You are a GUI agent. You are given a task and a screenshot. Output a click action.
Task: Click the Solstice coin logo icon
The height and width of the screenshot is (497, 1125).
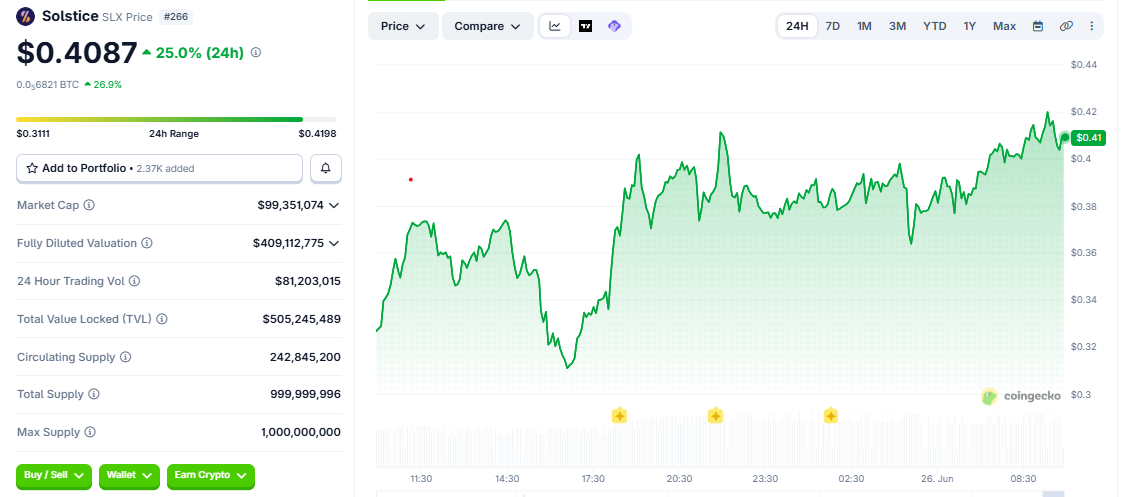point(25,16)
